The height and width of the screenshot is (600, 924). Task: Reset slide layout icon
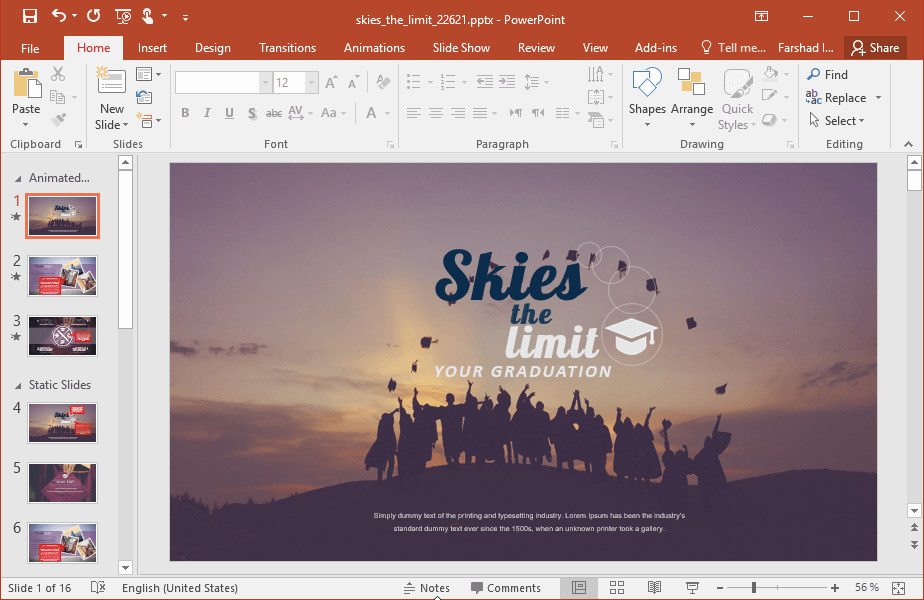144,97
